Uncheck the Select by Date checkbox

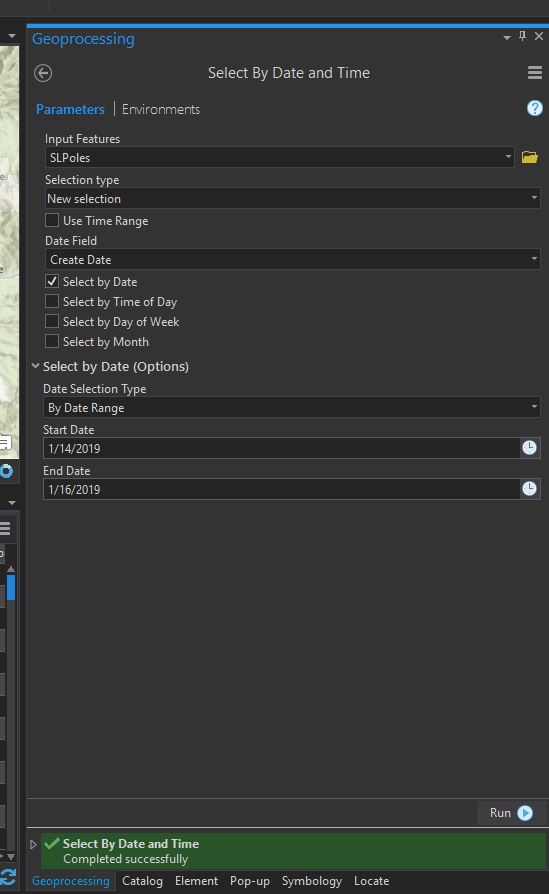coord(52,281)
